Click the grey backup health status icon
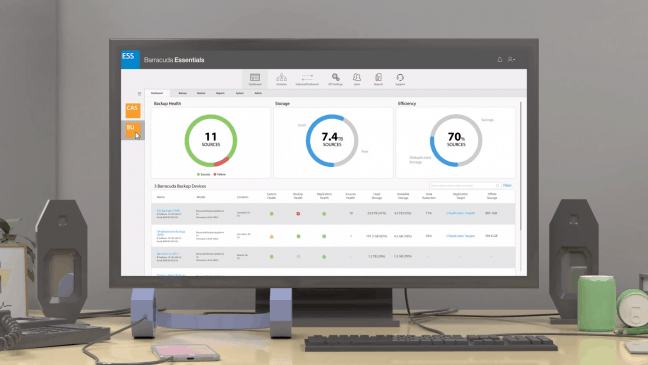The width and height of the screenshot is (648, 365). (298, 257)
